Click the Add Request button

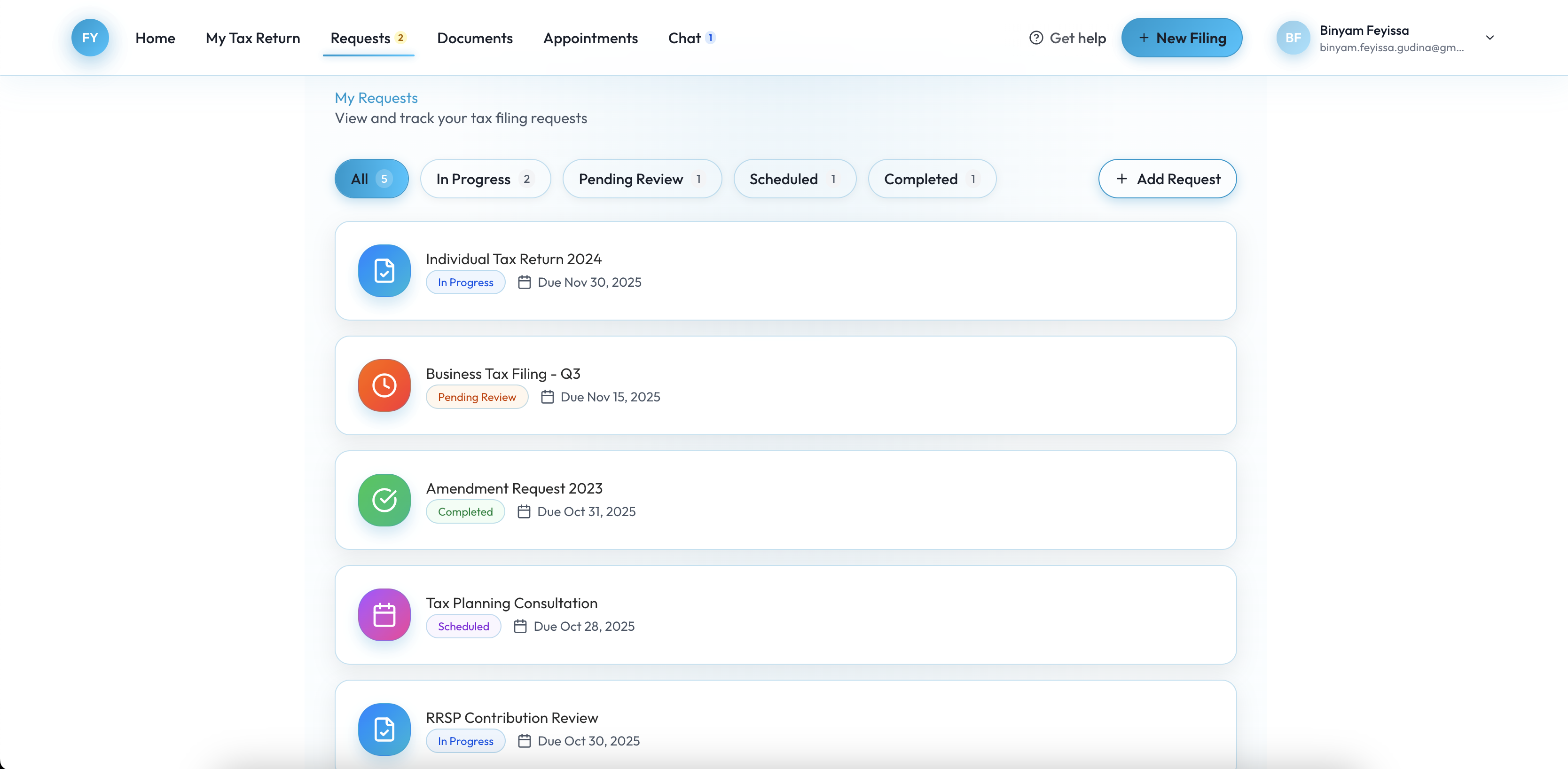coord(1167,179)
